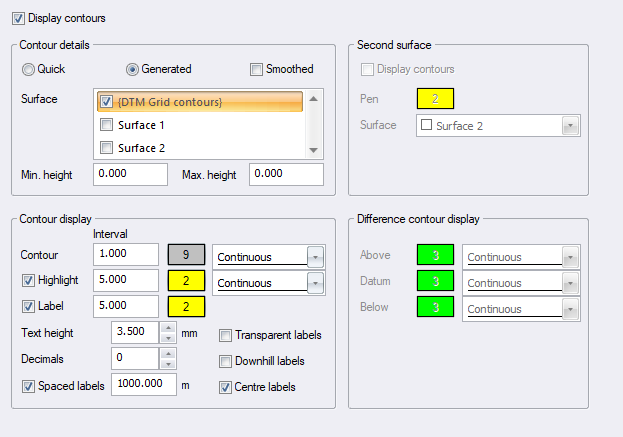The height and width of the screenshot is (437, 623).
Task: Open the yellow Label pen color swatch
Action: pos(186,307)
